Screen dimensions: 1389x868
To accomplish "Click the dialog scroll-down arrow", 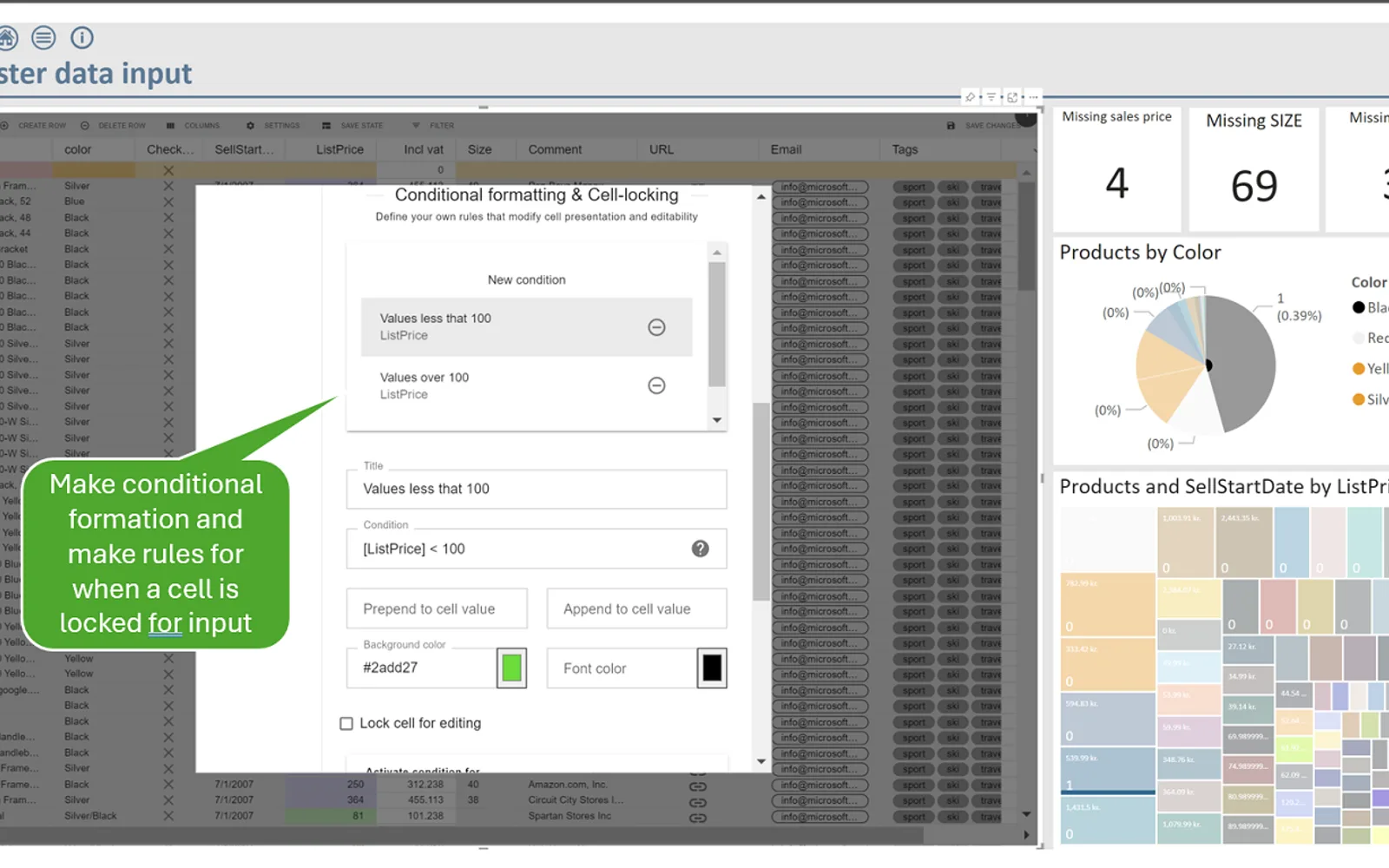I will click(761, 762).
